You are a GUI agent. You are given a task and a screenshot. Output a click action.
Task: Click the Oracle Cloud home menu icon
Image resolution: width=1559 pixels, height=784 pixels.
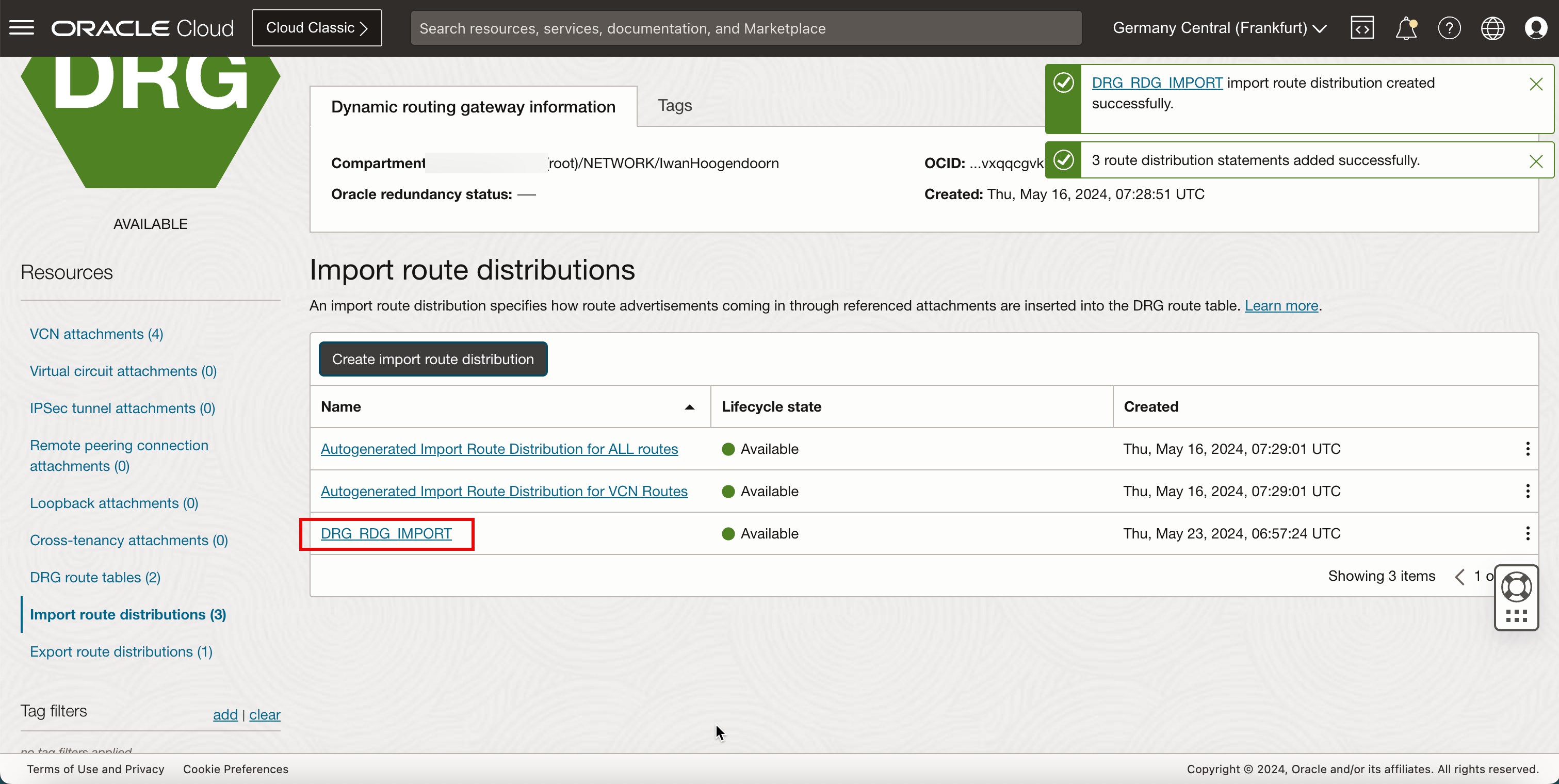click(22, 28)
